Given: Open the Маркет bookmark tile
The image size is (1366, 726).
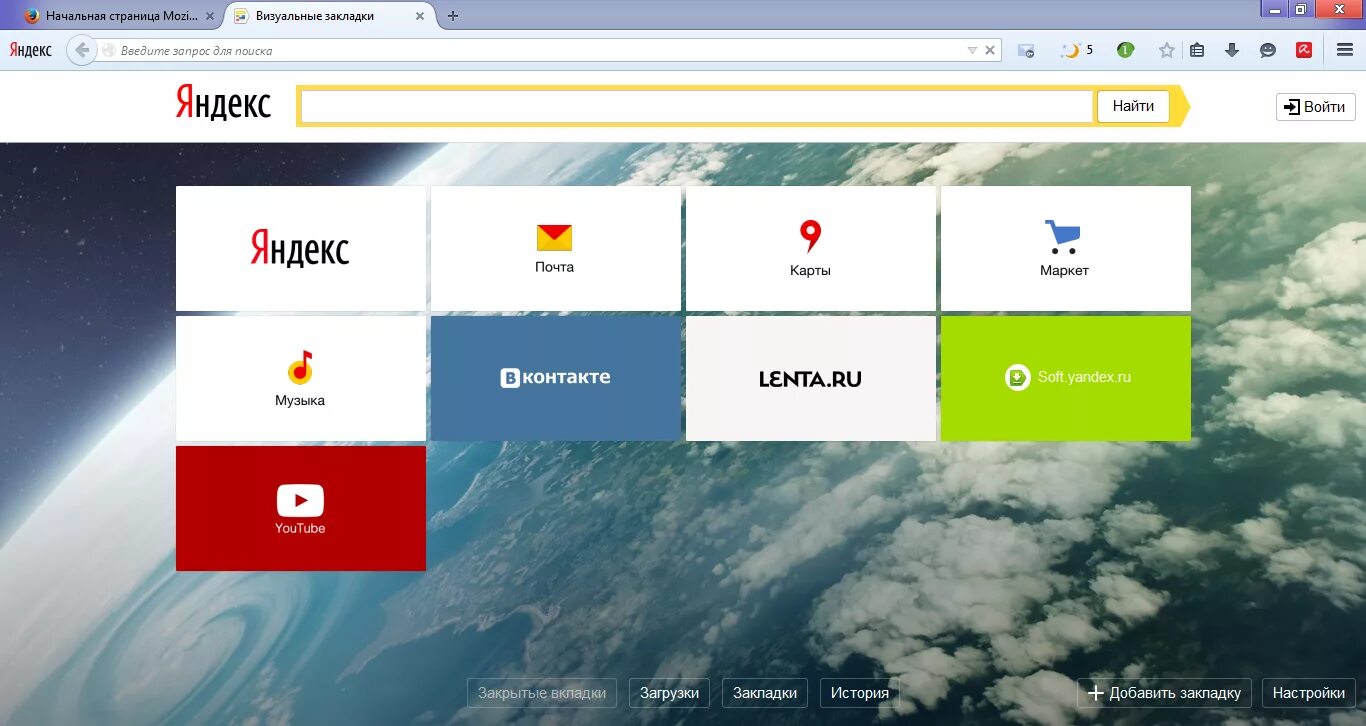Looking at the screenshot, I should point(1066,248).
